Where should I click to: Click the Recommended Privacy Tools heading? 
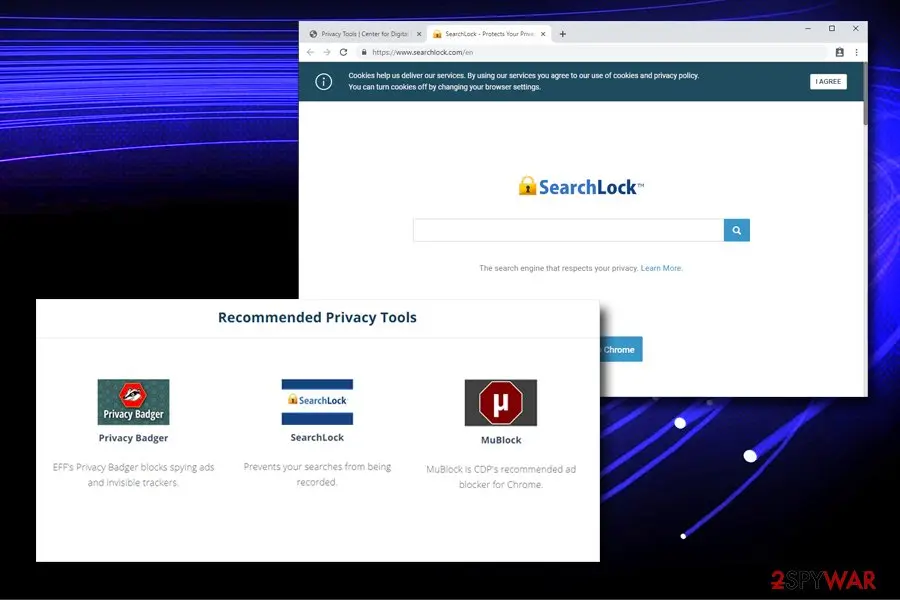coord(317,318)
